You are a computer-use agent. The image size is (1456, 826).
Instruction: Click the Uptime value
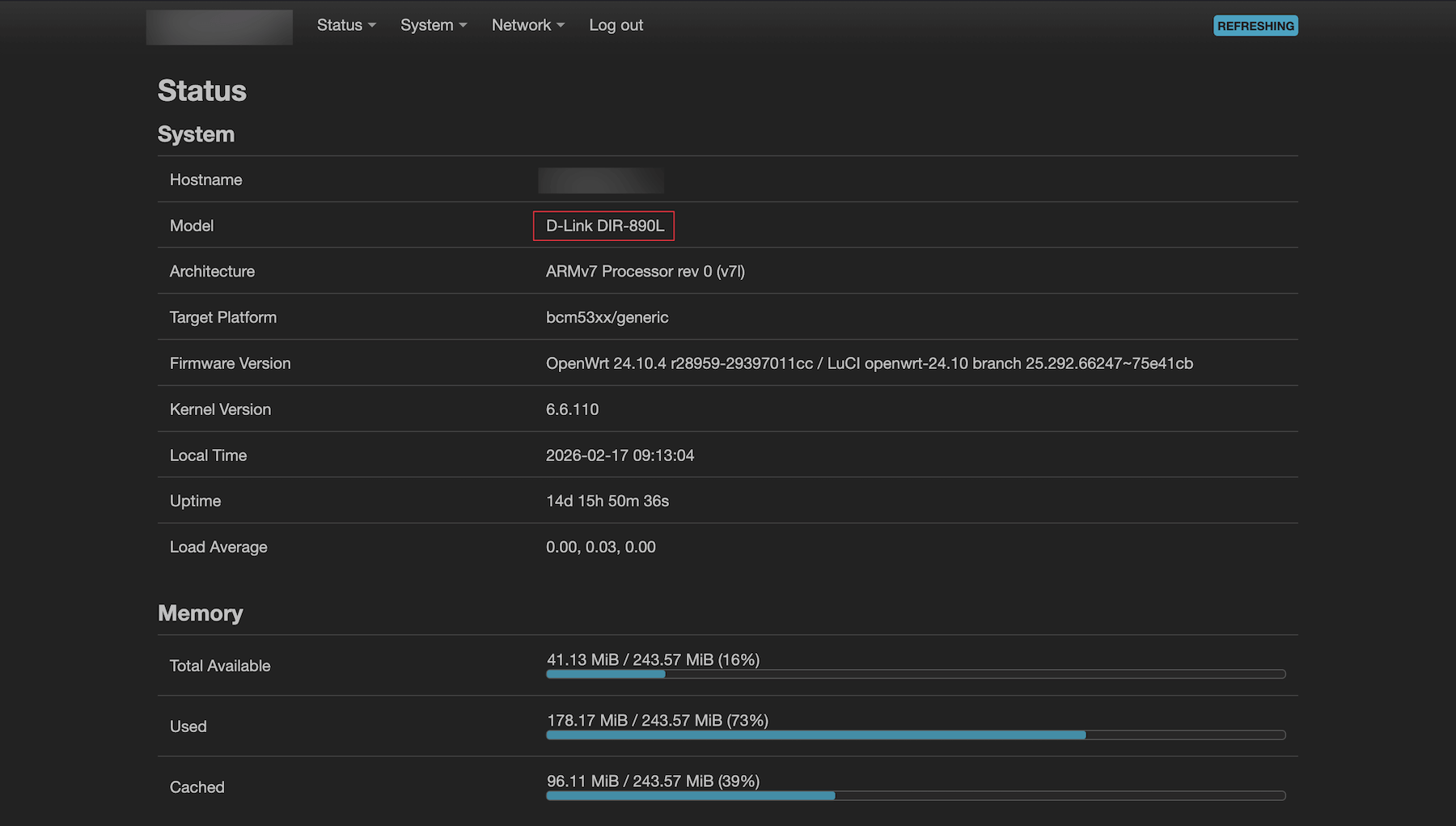607,501
